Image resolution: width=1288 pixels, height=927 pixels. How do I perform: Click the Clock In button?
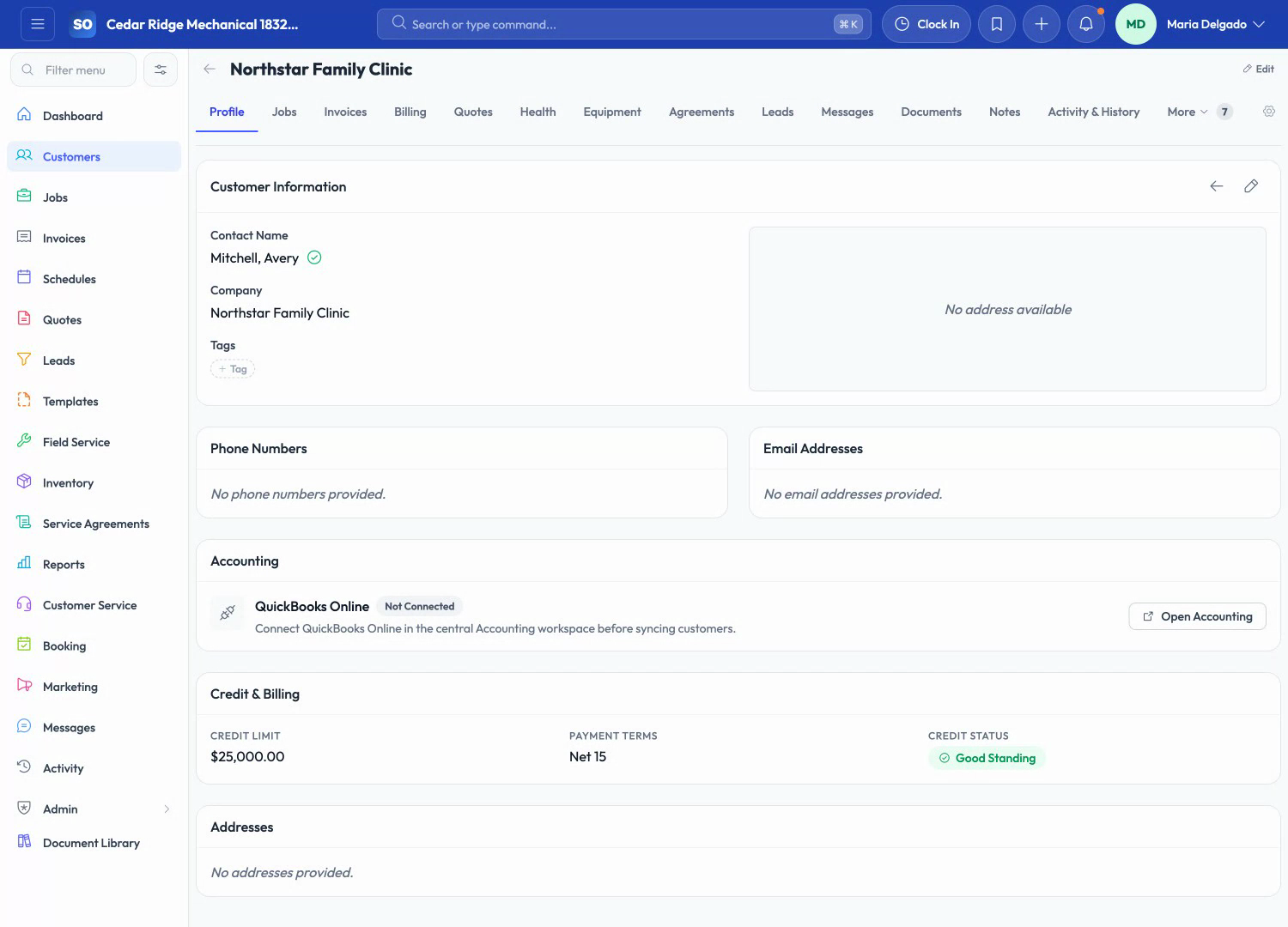[927, 24]
